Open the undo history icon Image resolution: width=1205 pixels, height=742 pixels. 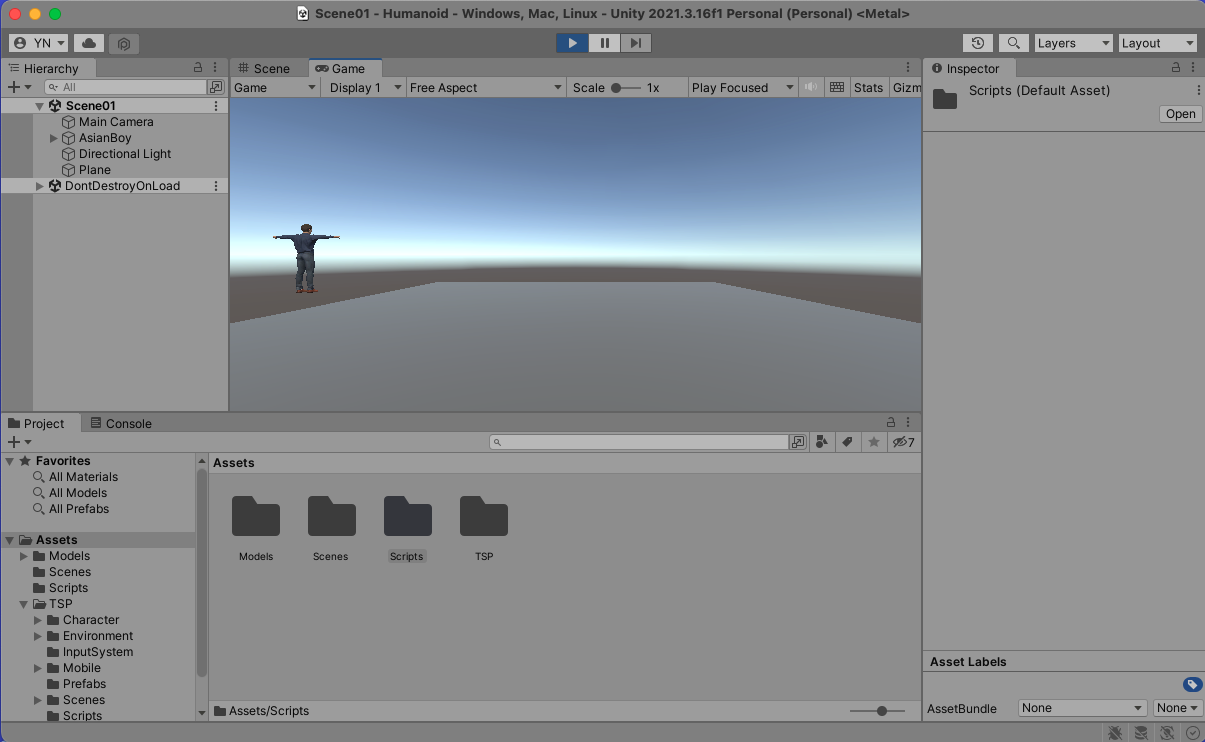coord(977,43)
